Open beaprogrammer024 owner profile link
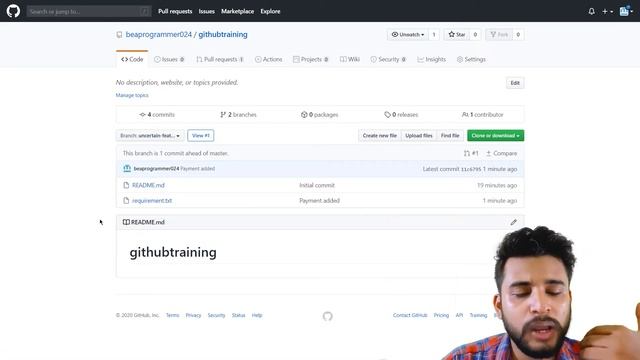 click(159, 34)
